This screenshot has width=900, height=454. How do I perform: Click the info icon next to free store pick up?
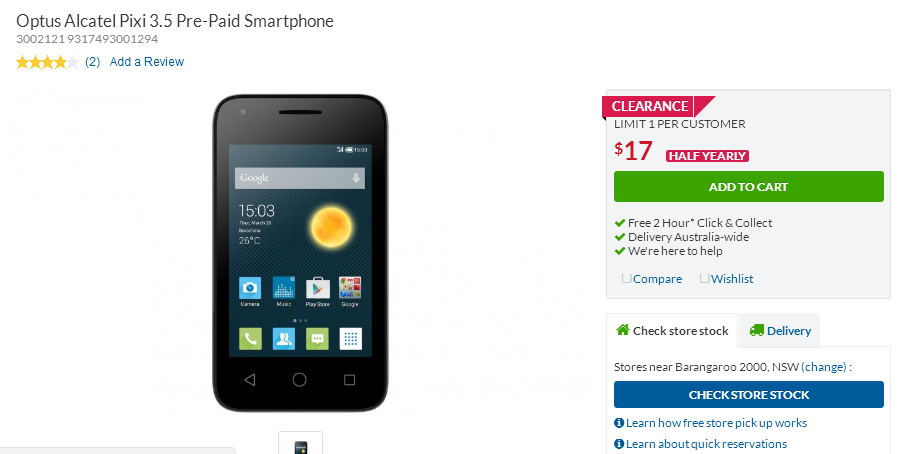coord(619,423)
